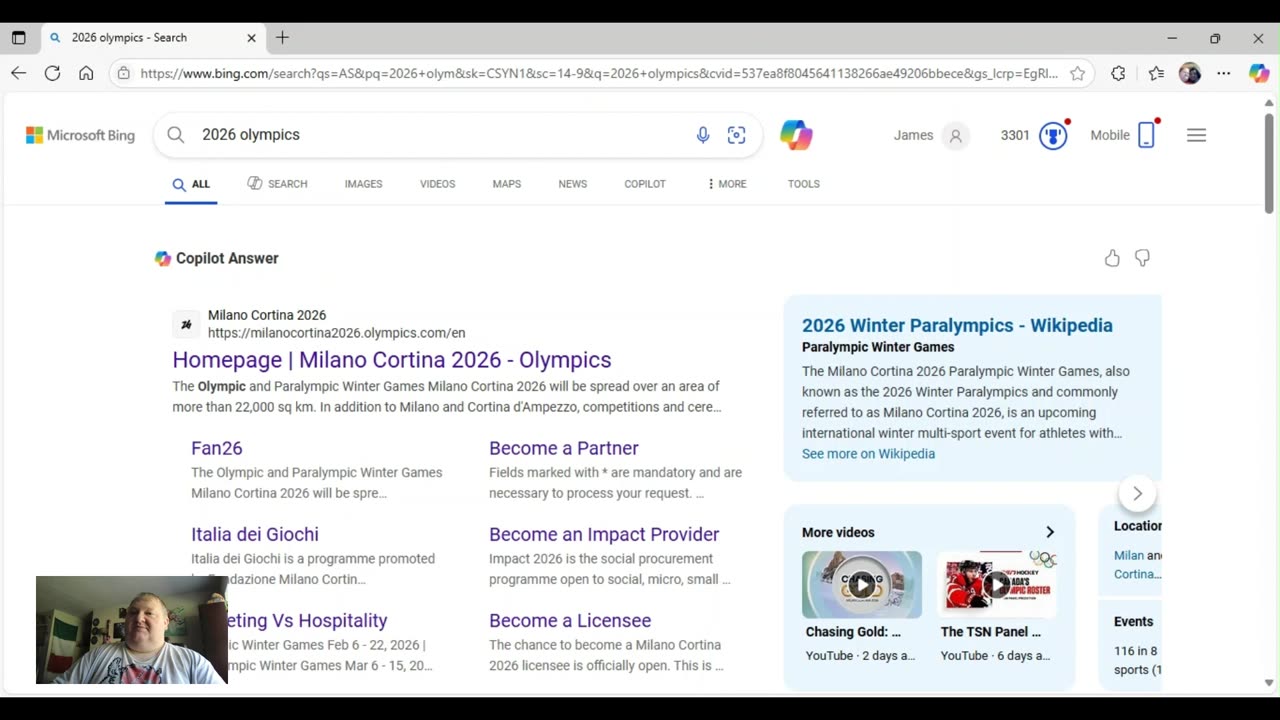Open the Mobile phone icon

coord(1146,135)
